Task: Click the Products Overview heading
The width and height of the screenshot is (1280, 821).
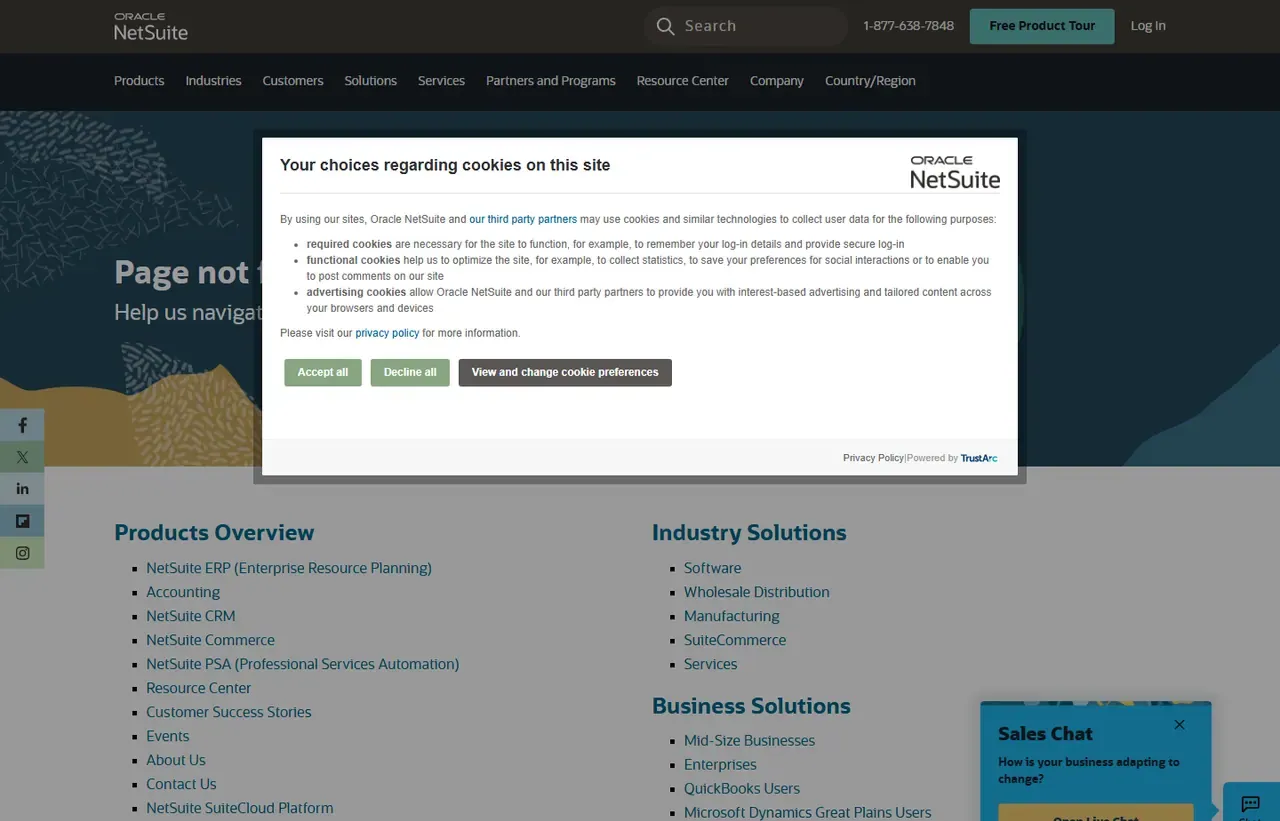Action: click(x=214, y=532)
